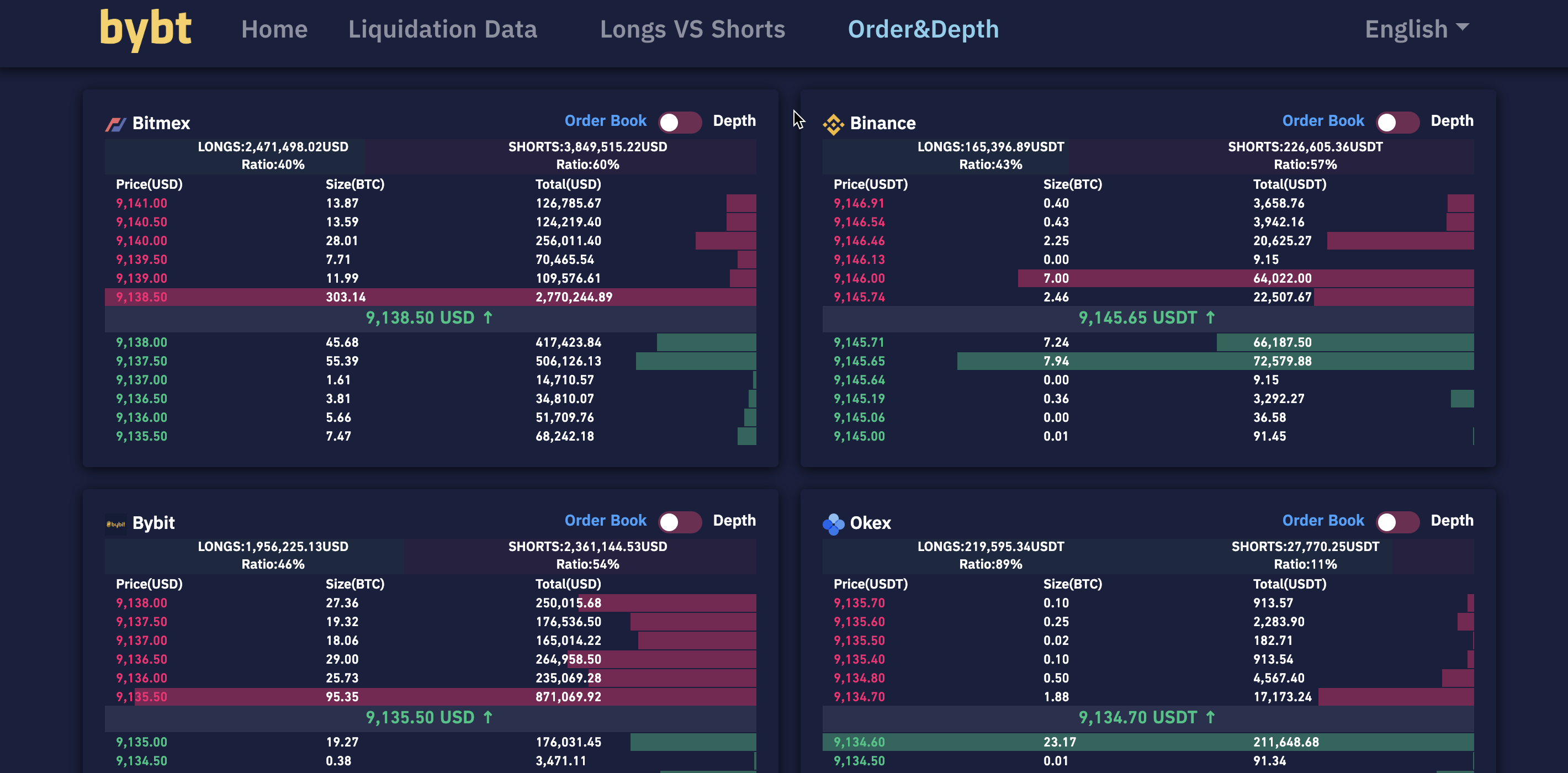Open Liquidation Data menu item
The height and width of the screenshot is (773, 1568).
(x=443, y=29)
